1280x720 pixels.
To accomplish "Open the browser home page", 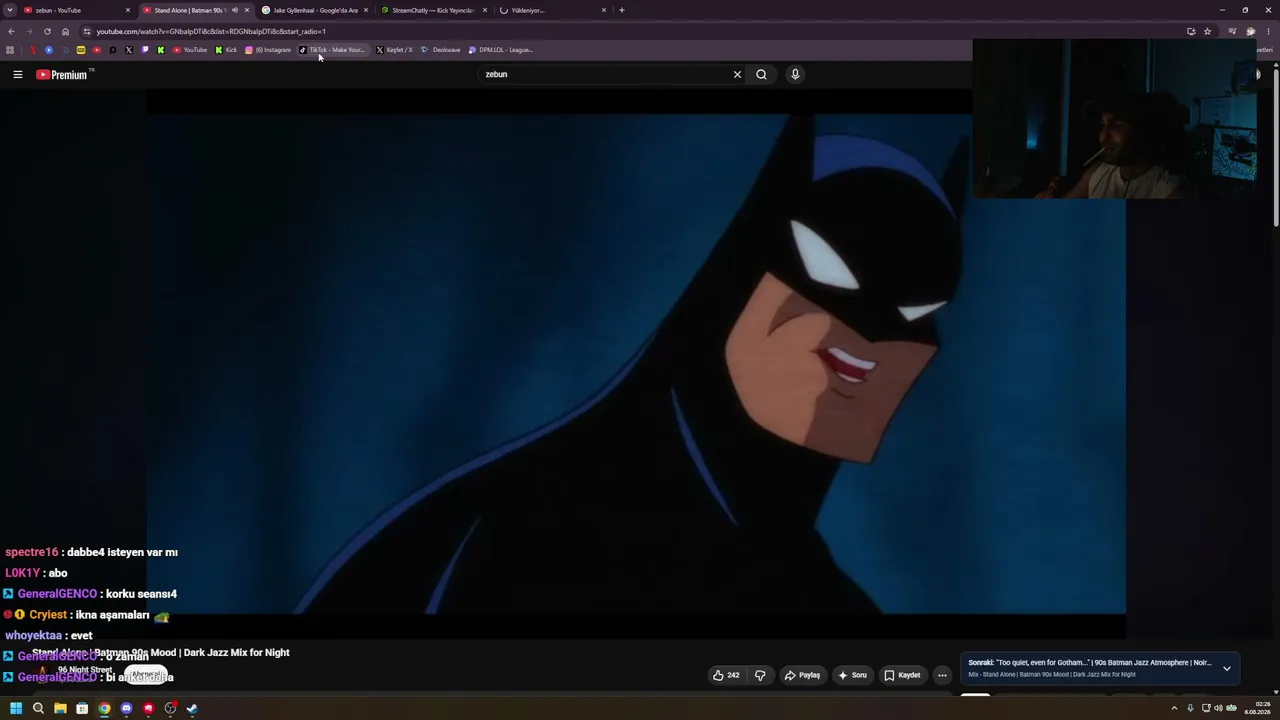I will (x=65, y=31).
